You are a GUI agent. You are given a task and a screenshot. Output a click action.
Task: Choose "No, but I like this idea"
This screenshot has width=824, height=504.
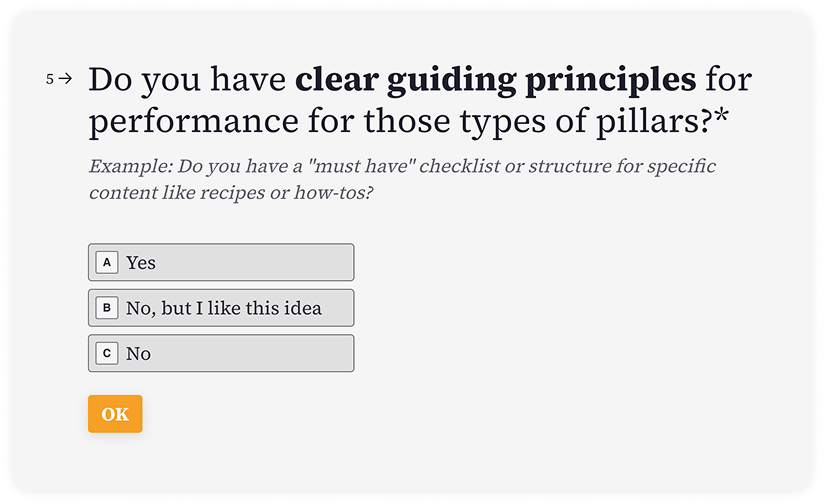220,308
